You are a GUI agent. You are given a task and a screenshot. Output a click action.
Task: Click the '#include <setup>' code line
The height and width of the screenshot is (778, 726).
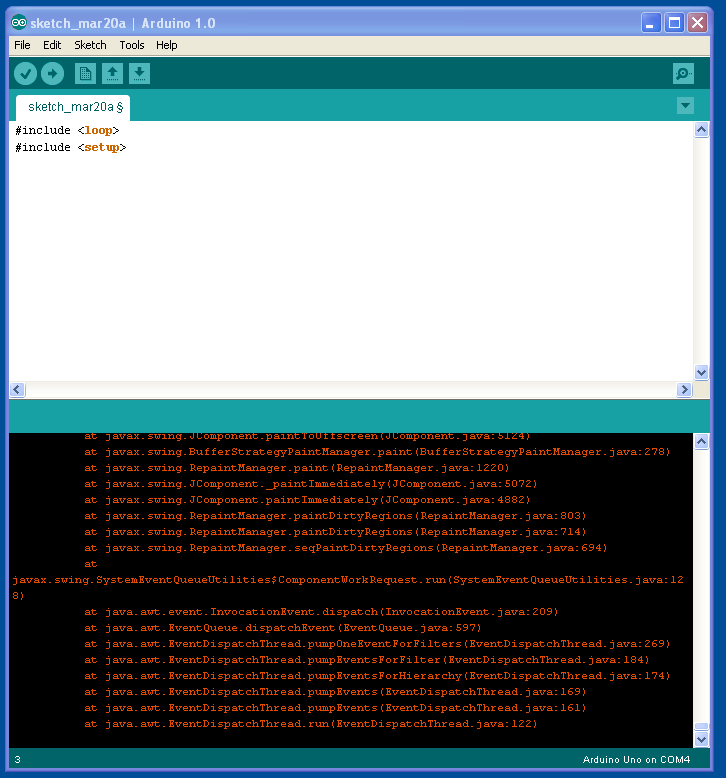click(70, 148)
